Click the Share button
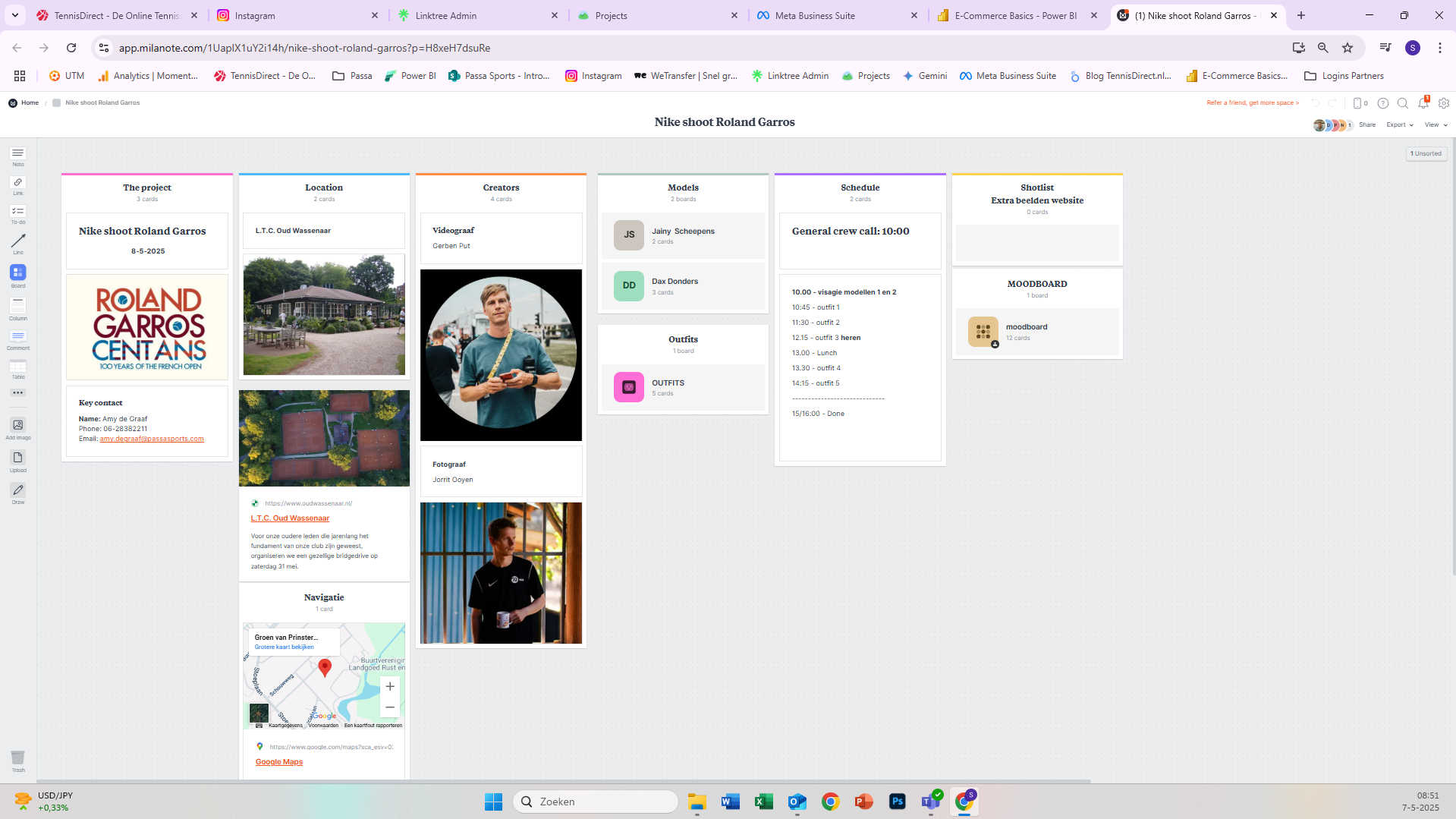Image resolution: width=1456 pixels, height=819 pixels. point(1367,125)
